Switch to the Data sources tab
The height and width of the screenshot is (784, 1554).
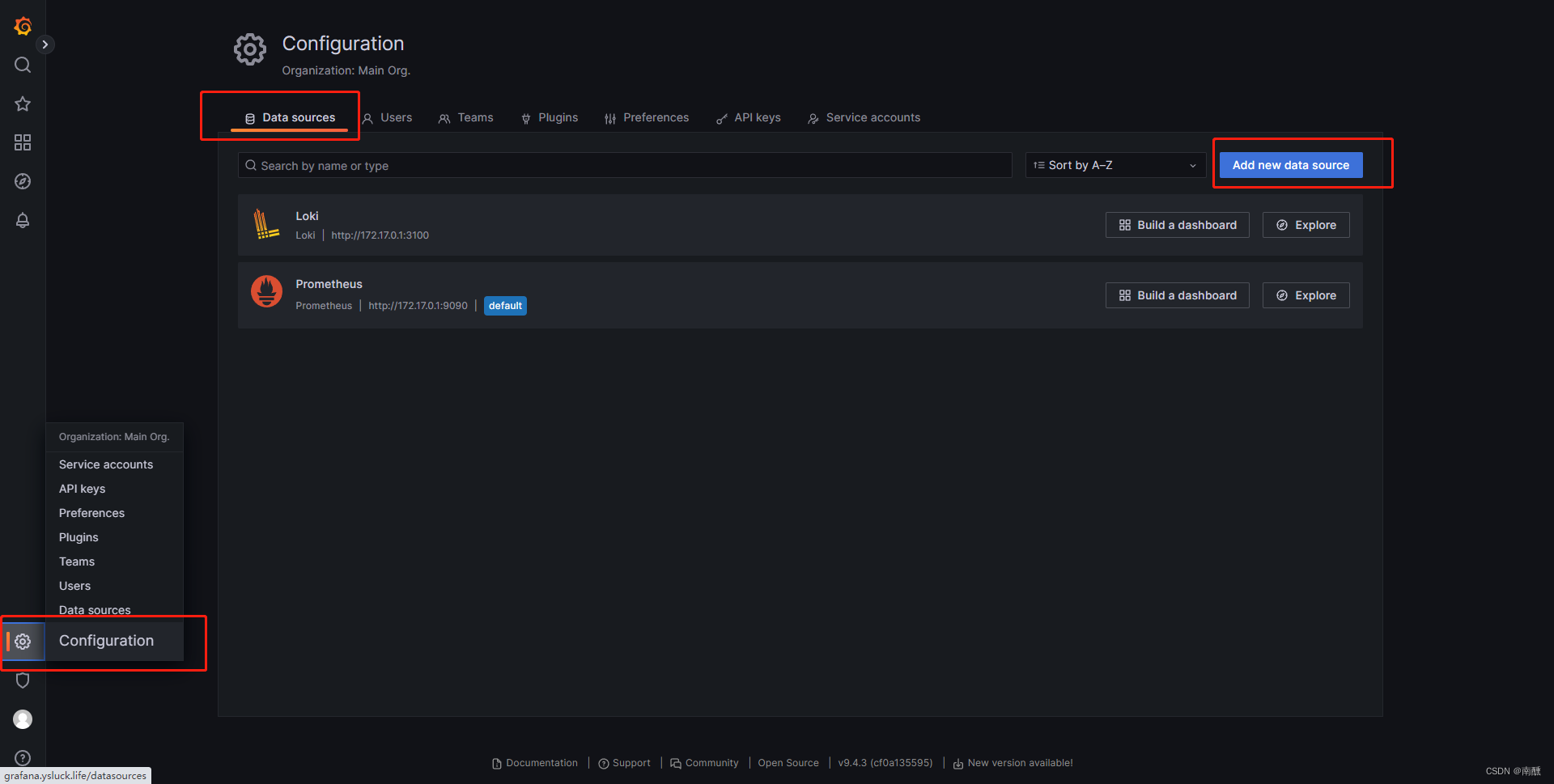pyautogui.click(x=290, y=118)
